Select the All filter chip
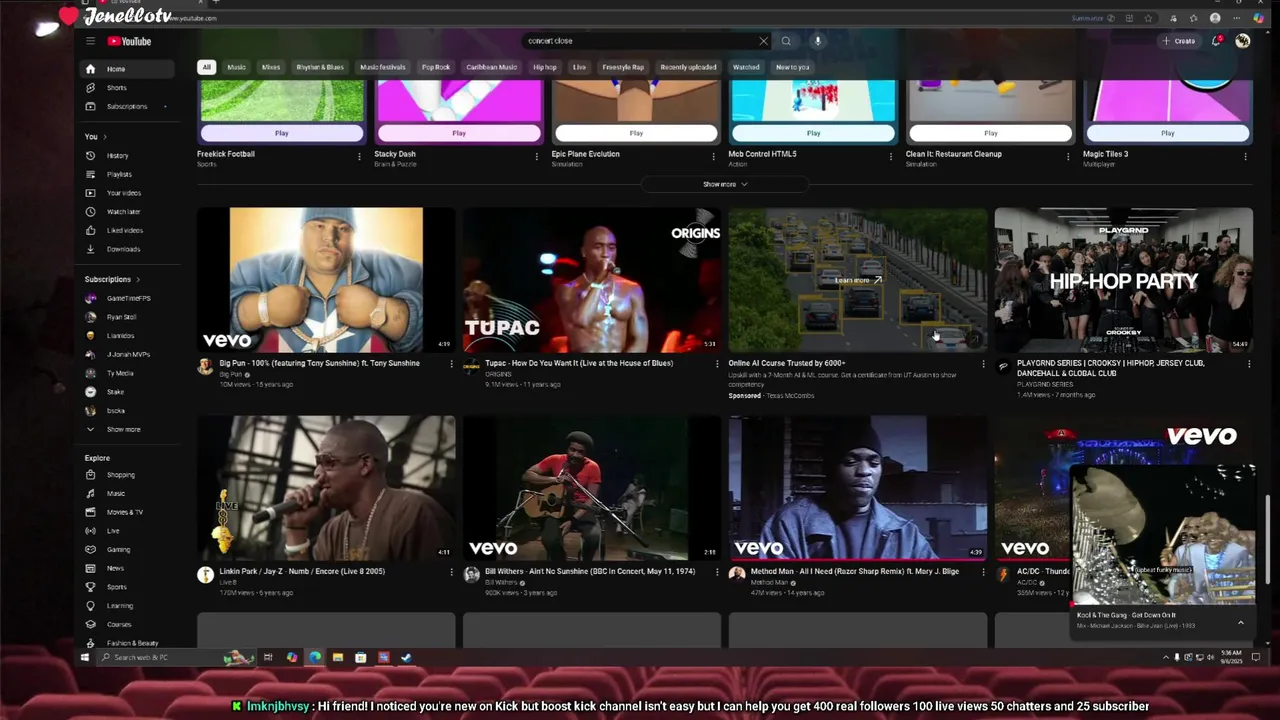Image resolution: width=1280 pixels, height=720 pixels. click(x=206, y=67)
